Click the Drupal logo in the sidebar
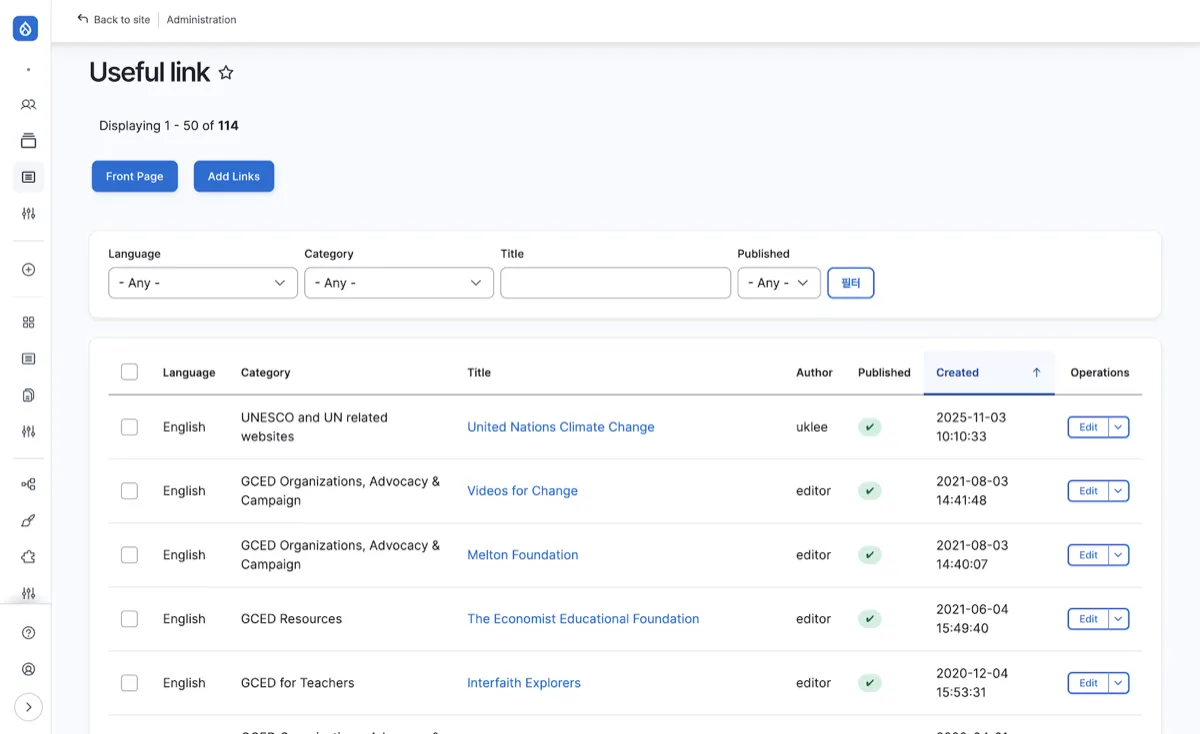Viewport: 1200px width, 734px height. tap(26, 29)
